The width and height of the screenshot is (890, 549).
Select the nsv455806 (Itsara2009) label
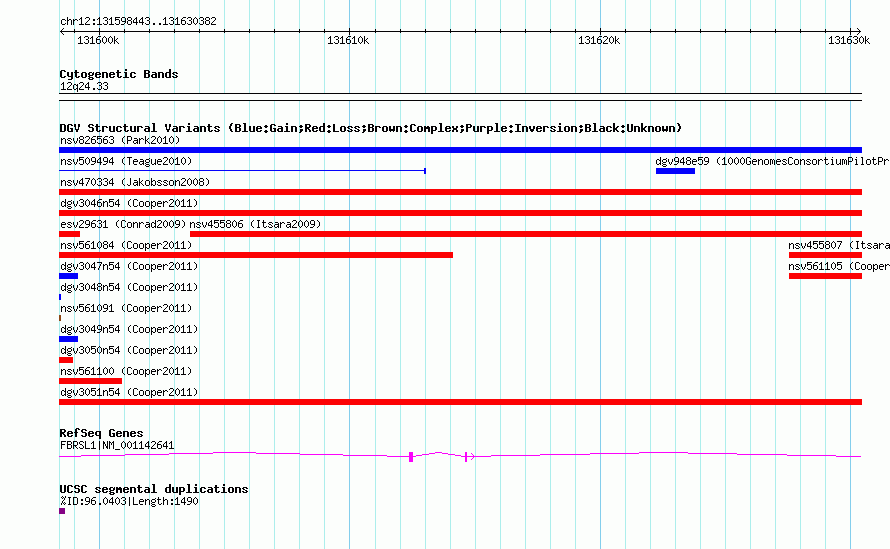click(x=255, y=224)
